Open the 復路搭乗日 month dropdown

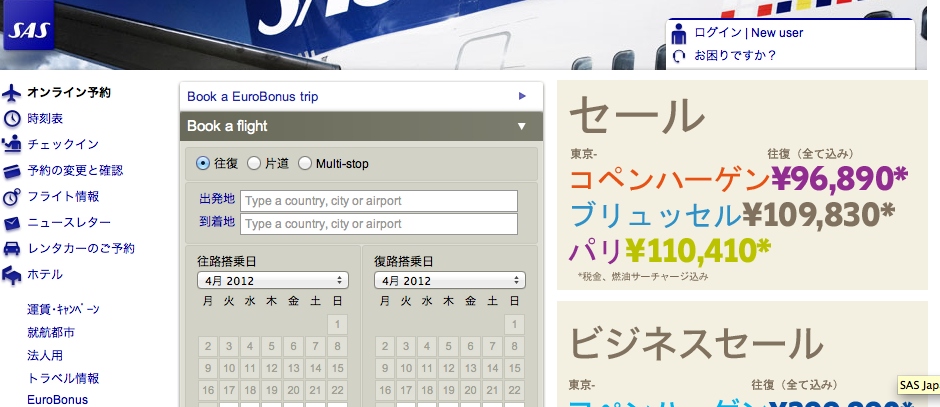click(450, 280)
